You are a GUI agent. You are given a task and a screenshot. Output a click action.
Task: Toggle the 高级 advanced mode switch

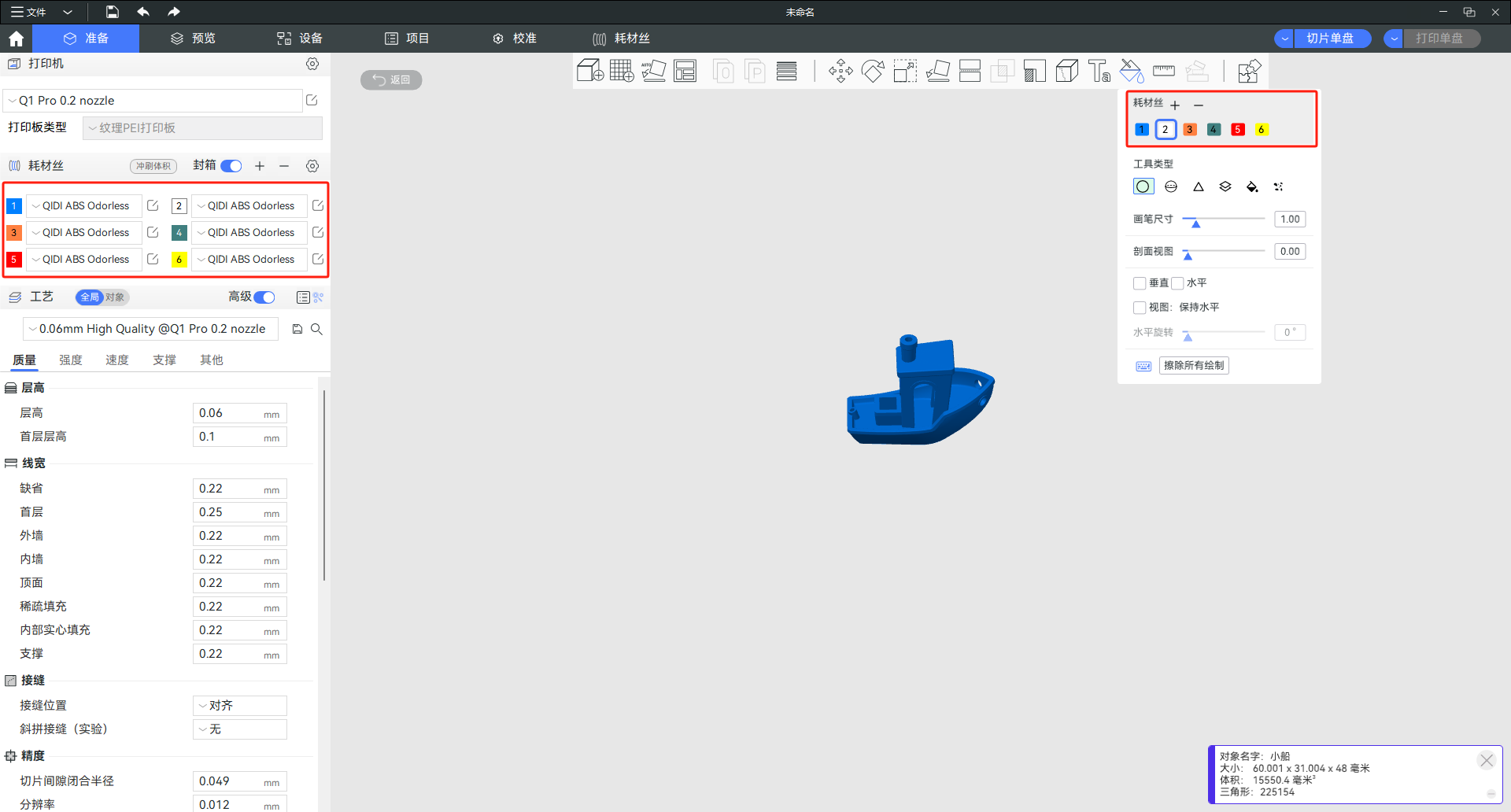coord(264,297)
